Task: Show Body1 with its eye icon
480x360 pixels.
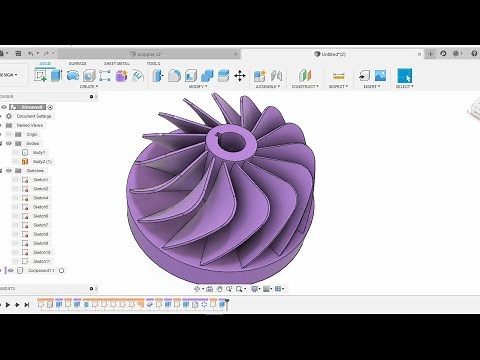Action: (x=15, y=152)
